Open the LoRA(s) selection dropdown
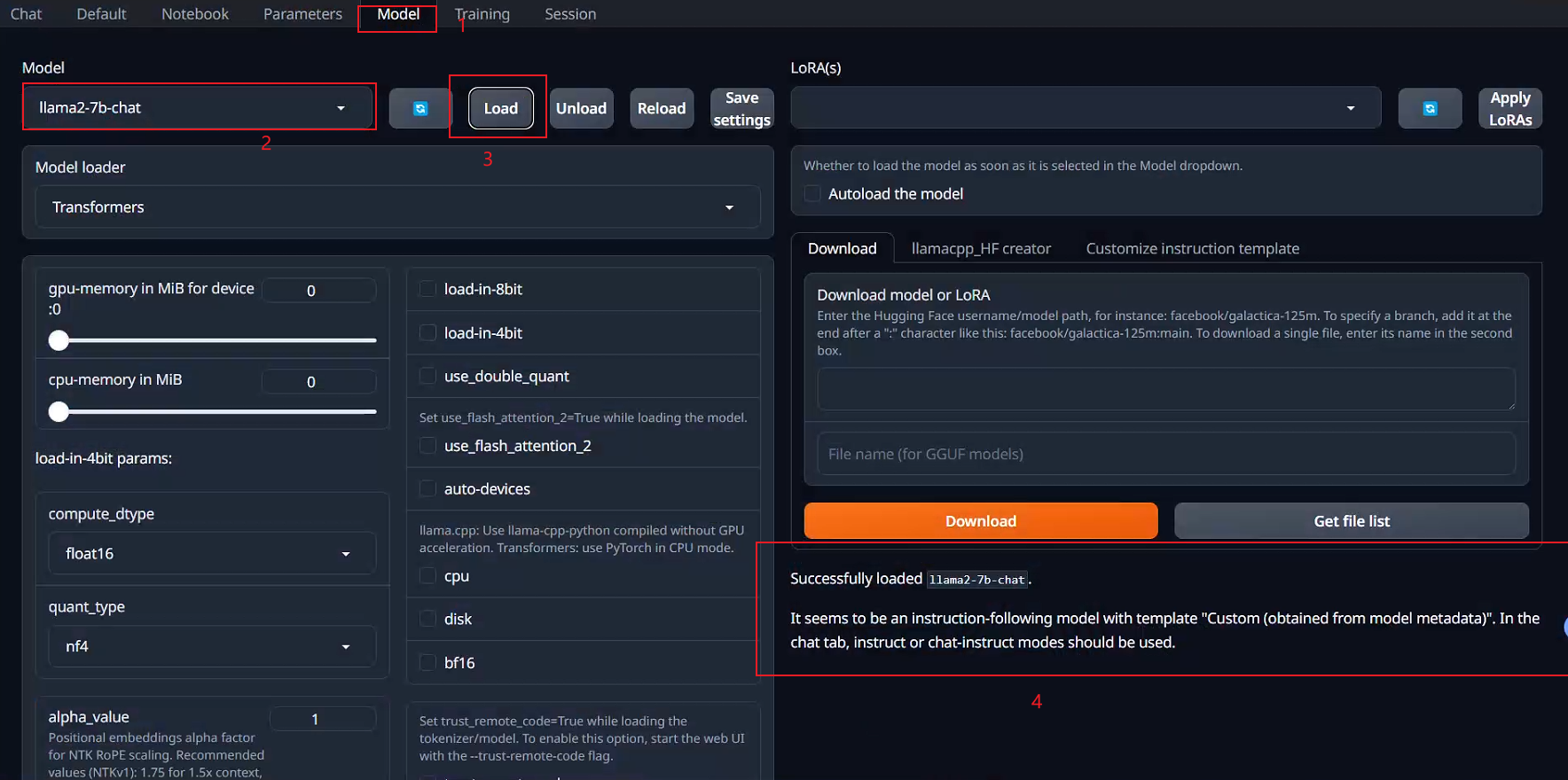Screen dimensions: 1568x780 tap(1086, 108)
